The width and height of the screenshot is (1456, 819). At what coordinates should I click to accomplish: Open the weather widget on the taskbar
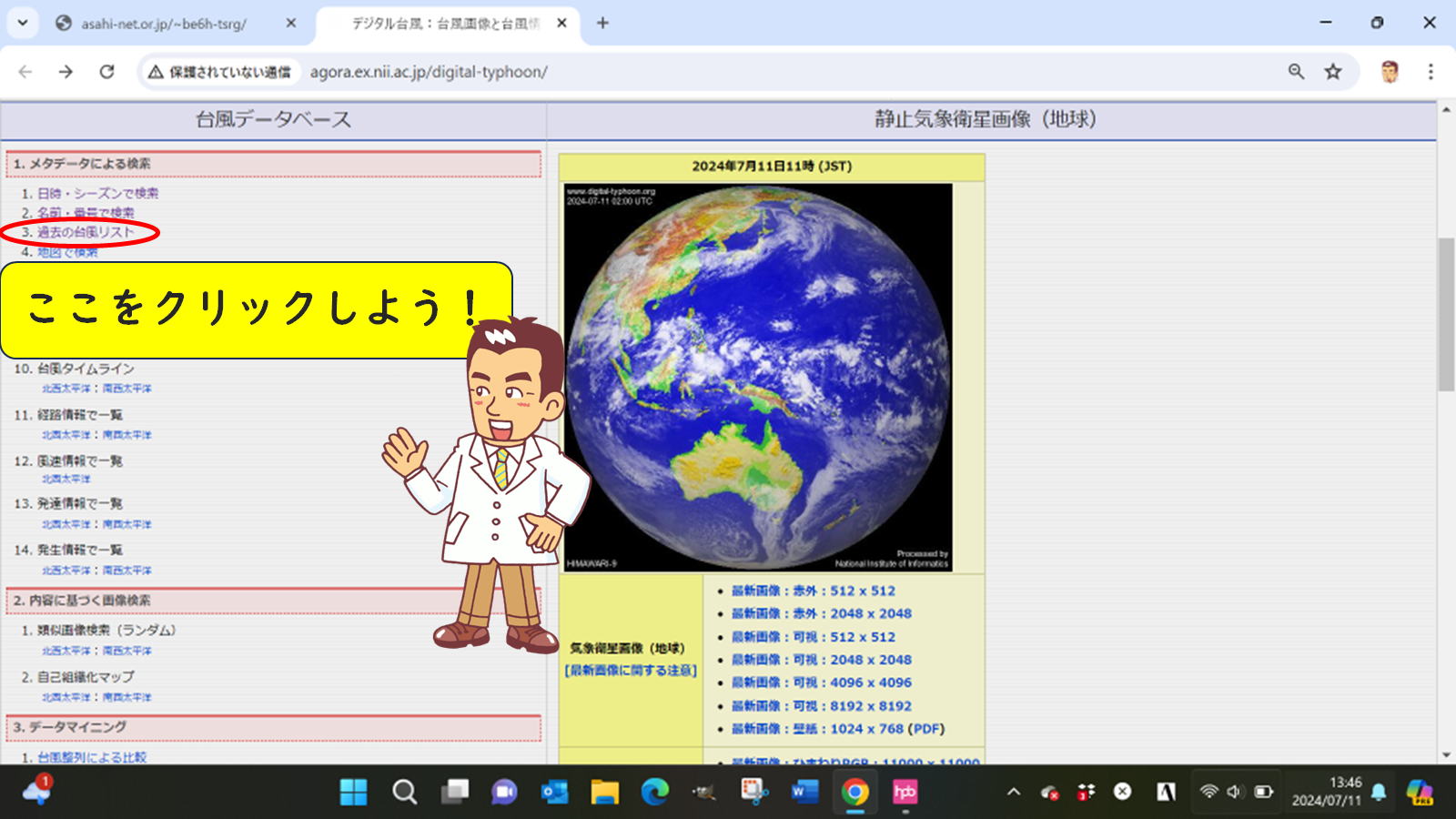click(x=36, y=790)
